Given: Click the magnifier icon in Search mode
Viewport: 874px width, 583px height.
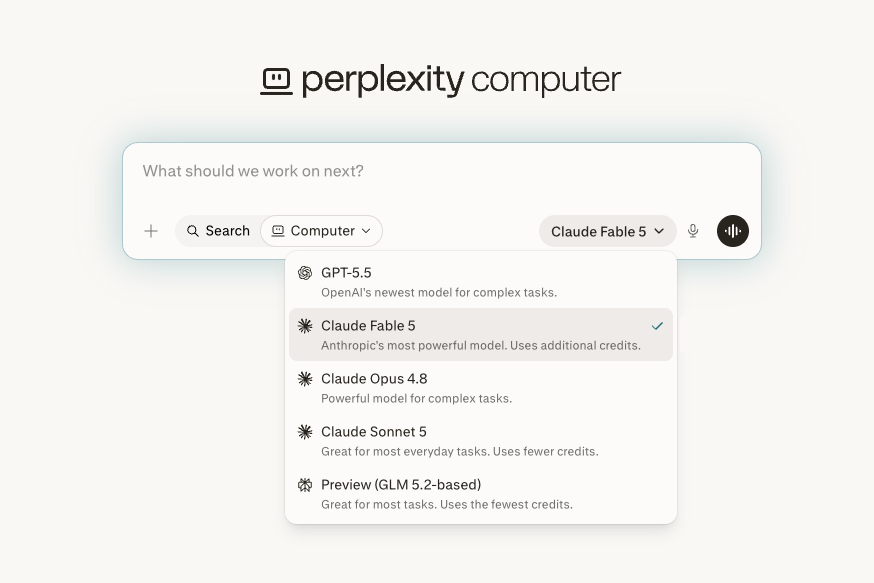Looking at the screenshot, I should (193, 231).
